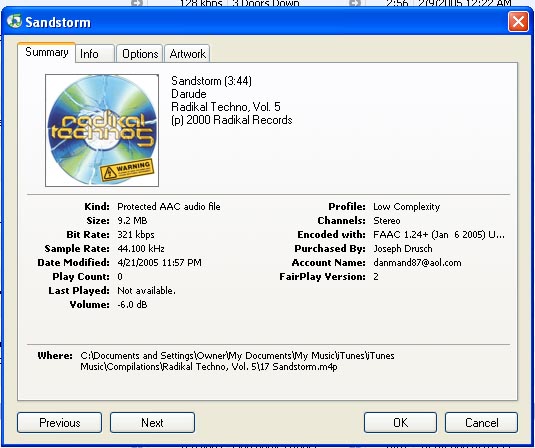This screenshot has height=448, width=535.
Task: Click the 'FAAC 1.24+' encoder value
Action: click(x=439, y=234)
